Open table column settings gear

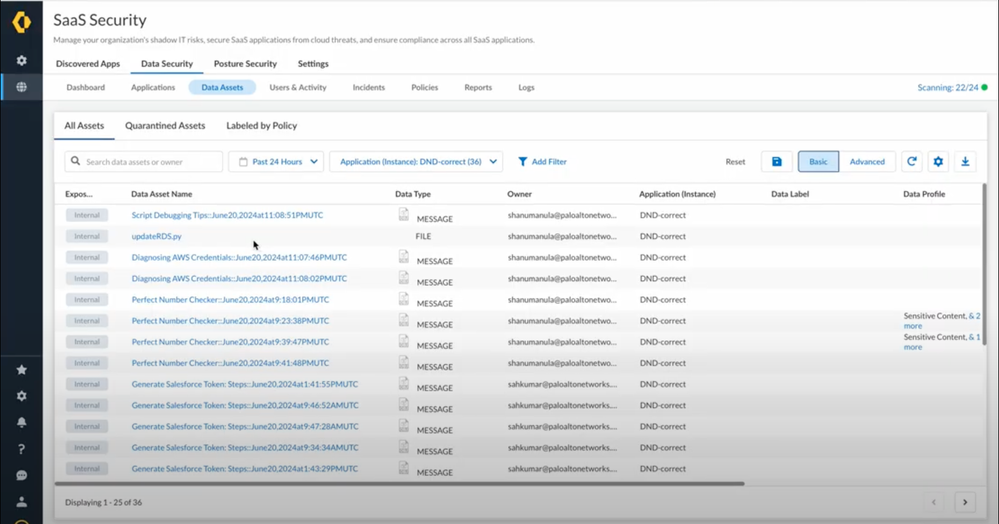pos(938,162)
